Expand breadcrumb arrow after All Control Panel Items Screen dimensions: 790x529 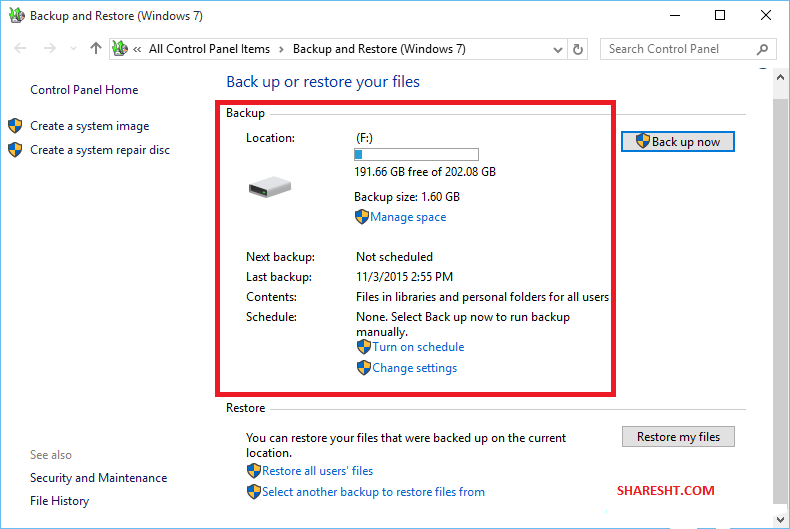coord(281,49)
